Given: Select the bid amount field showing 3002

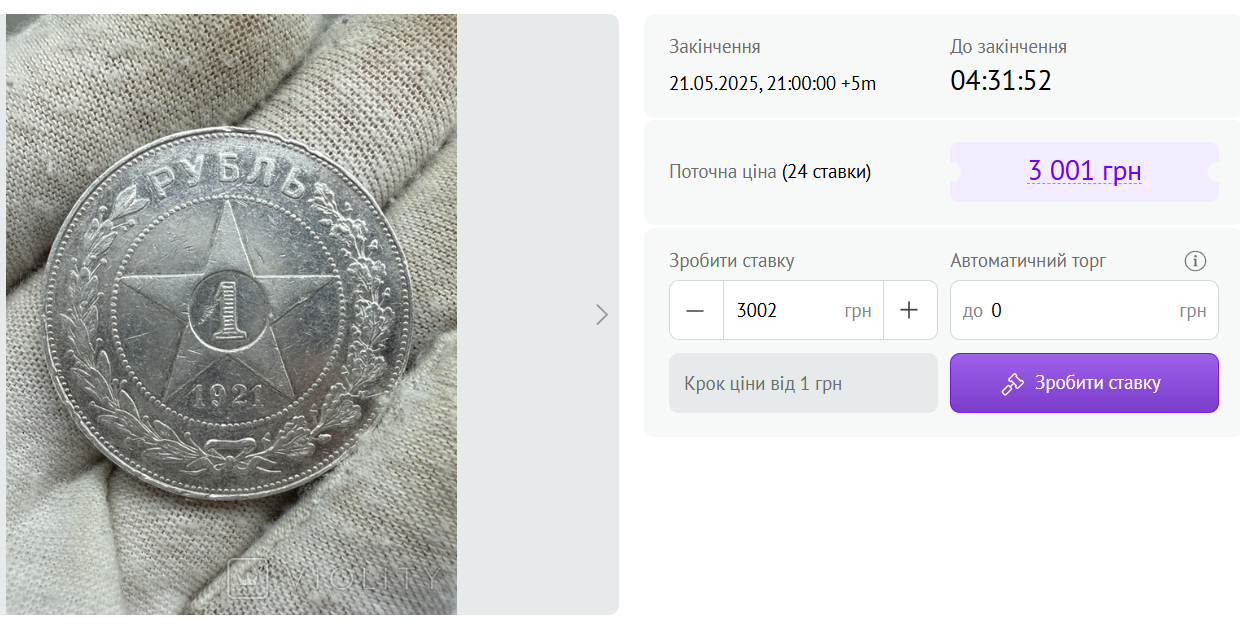Looking at the screenshot, I should (x=790, y=310).
